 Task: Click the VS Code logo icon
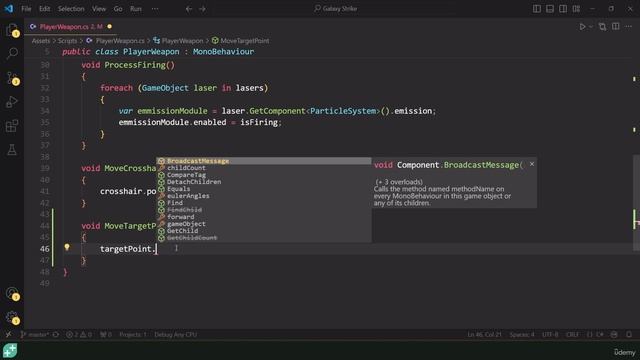pos(9,9)
